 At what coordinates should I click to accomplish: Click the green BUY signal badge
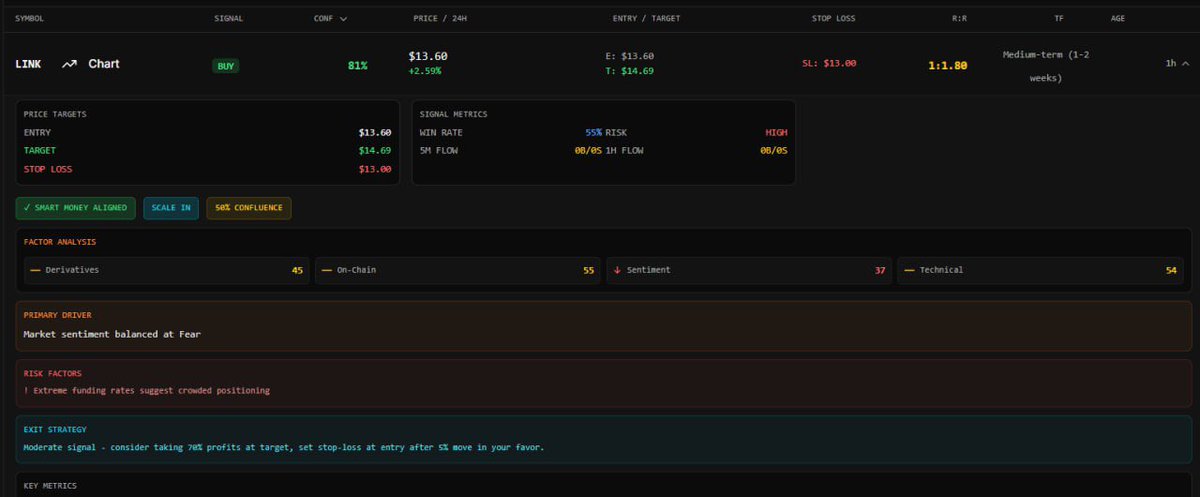(x=226, y=66)
